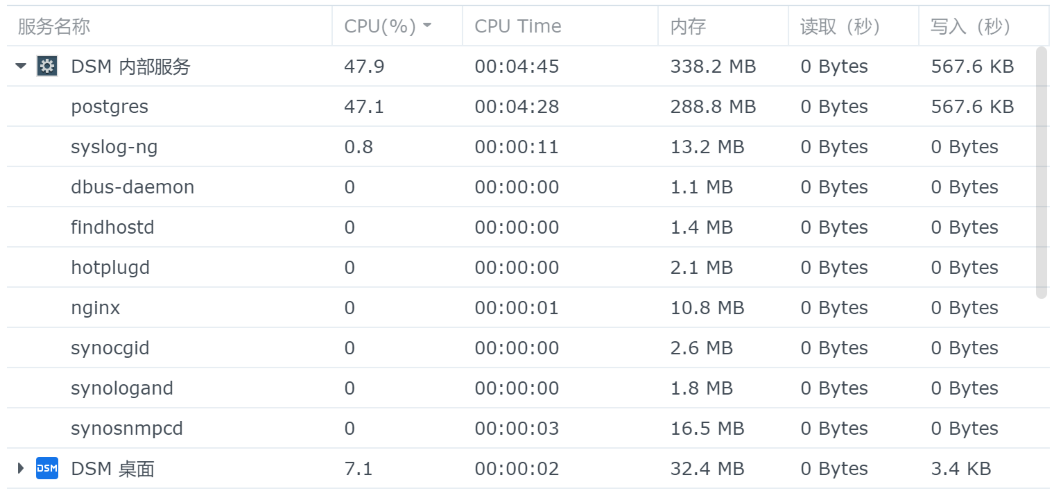Select the findhostd process row

(x=521, y=227)
